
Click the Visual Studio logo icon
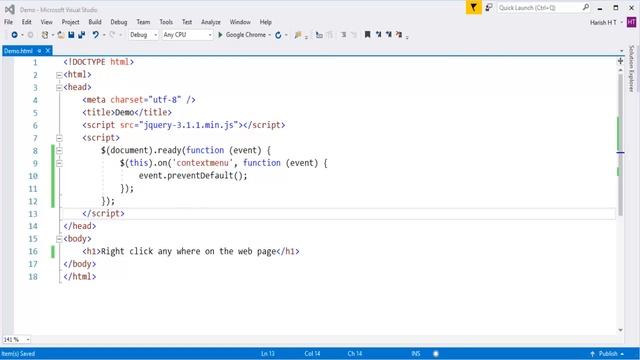[10, 9]
